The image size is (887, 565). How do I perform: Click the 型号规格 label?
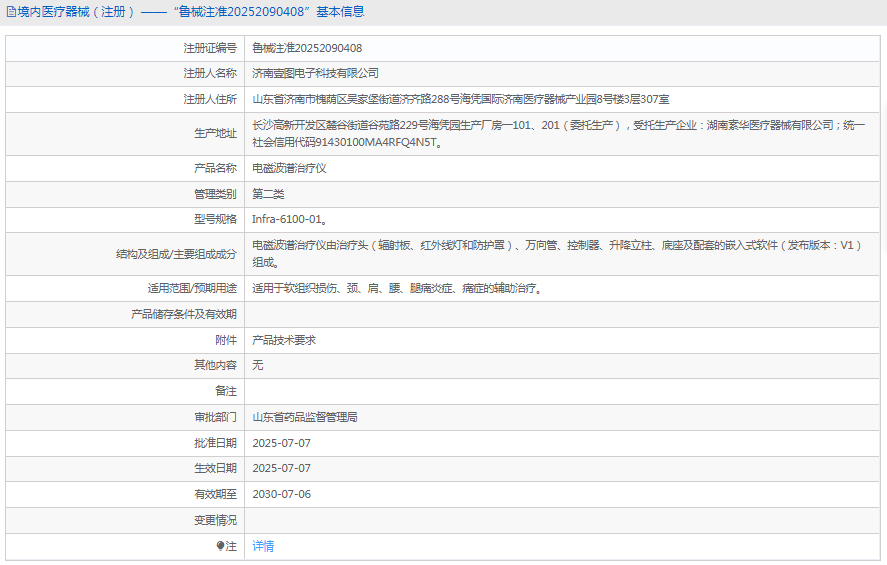[x=215, y=219]
